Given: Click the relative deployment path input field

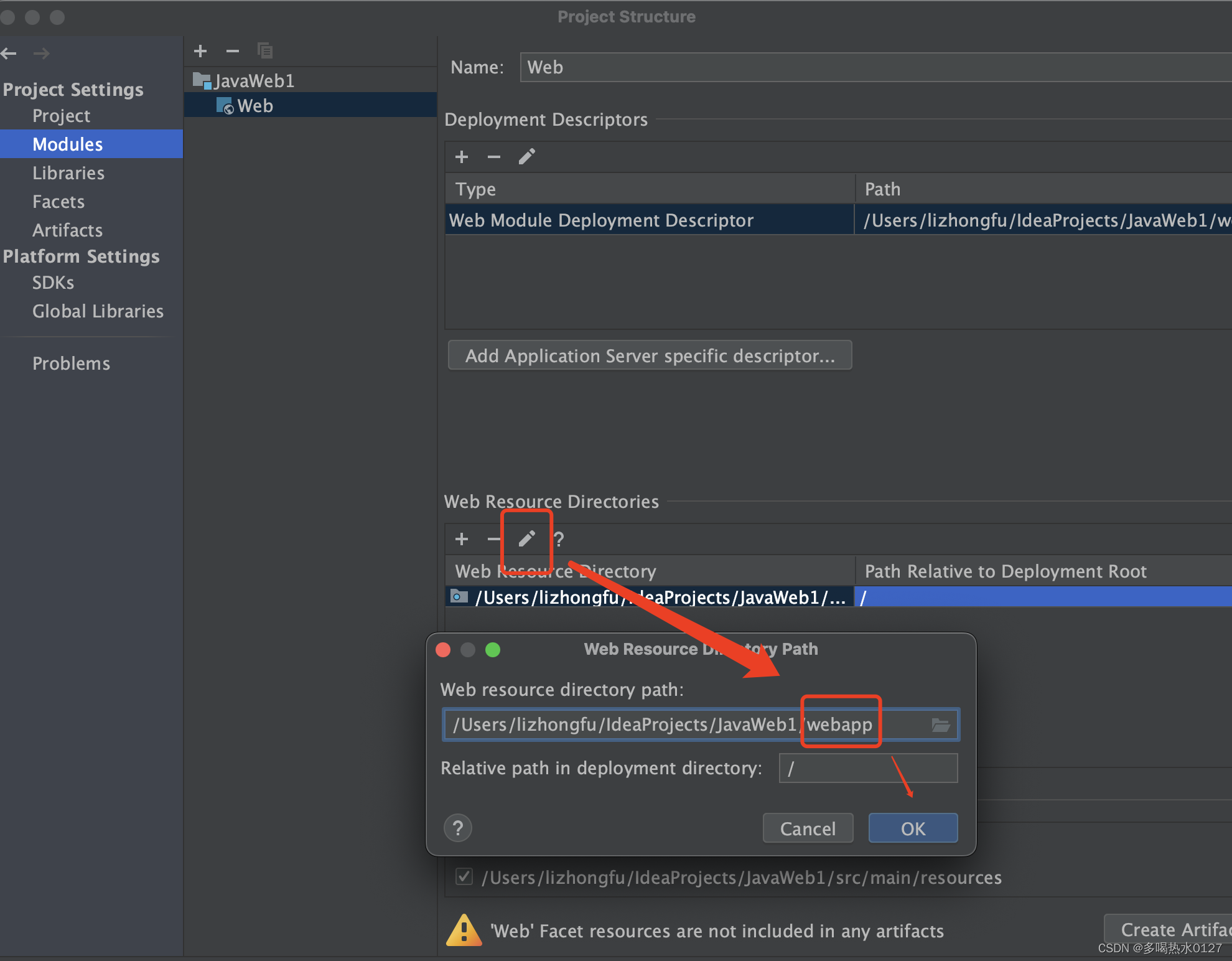Looking at the screenshot, I should click(x=867, y=768).
